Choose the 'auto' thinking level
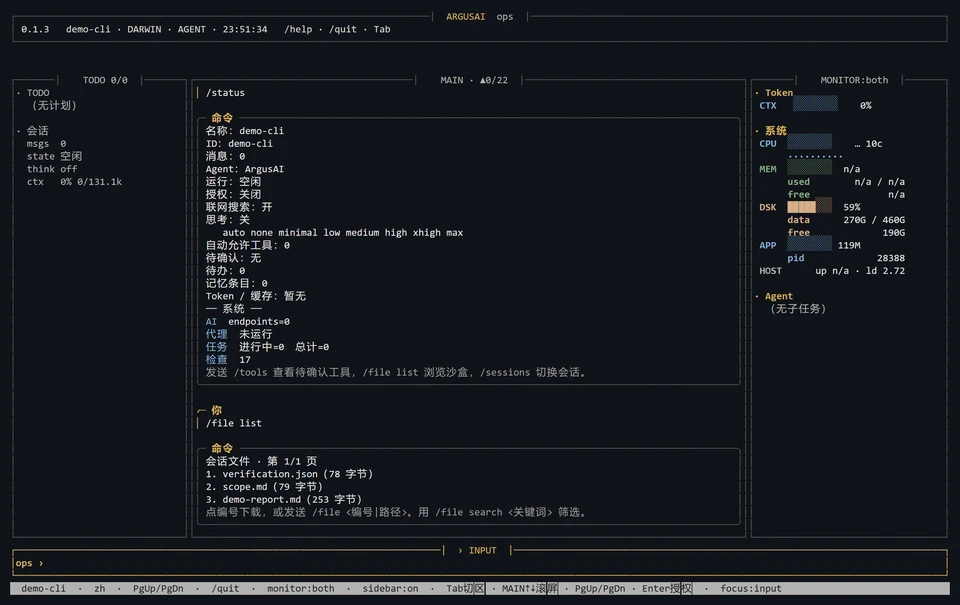This screenshot has height=605, width=960. coord(233,233)
